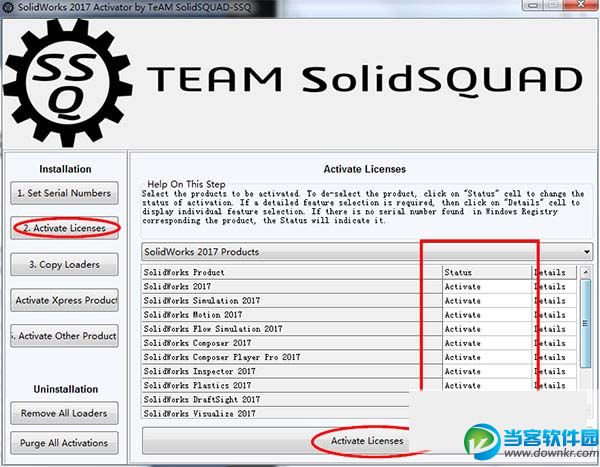Open Details for SolidWorks Flow Simulation 2017
Image resolution: width=600 pixels, height=467 pixels.
[x=554, y=329]
